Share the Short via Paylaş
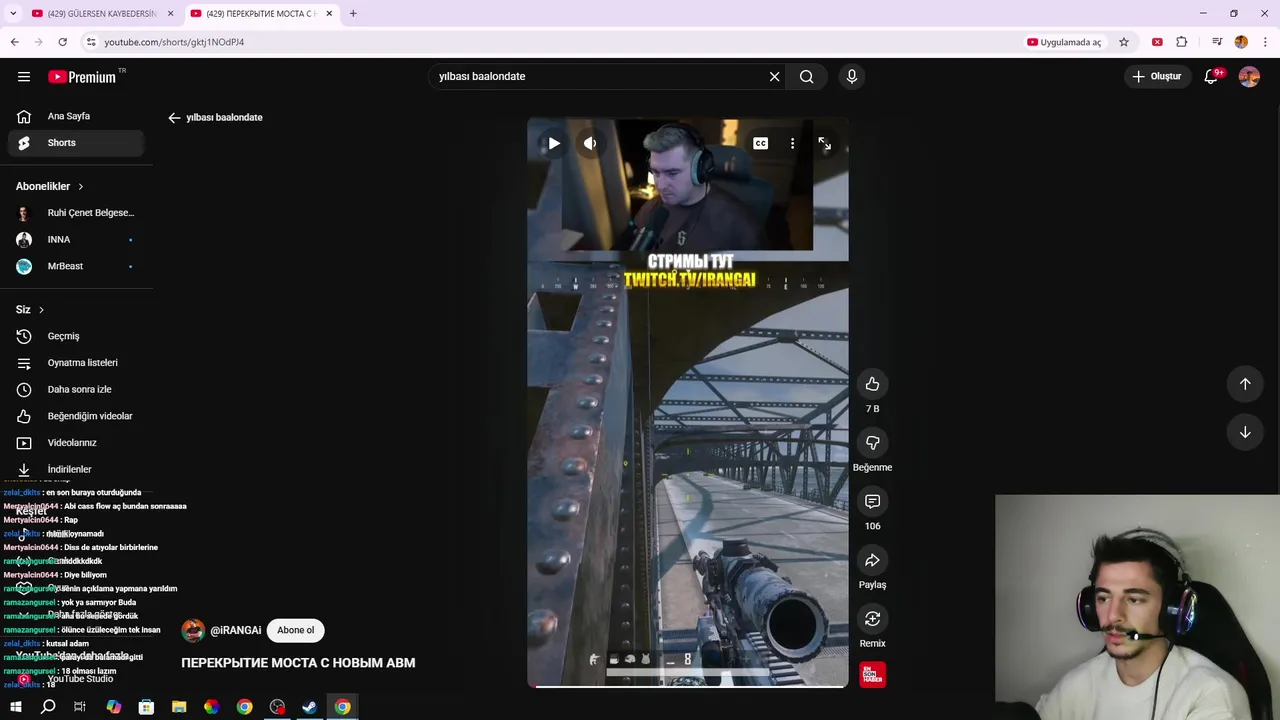 pos(872,560)
